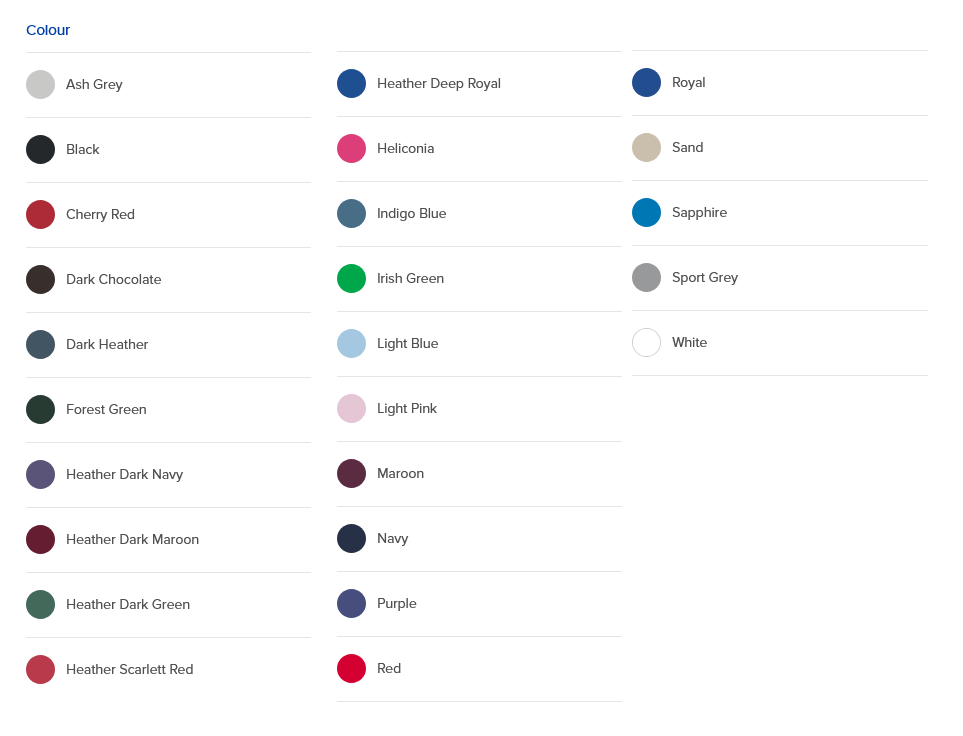Select the Maroon swatch
This screenshot has height=736, width=963.
point(351,474)
